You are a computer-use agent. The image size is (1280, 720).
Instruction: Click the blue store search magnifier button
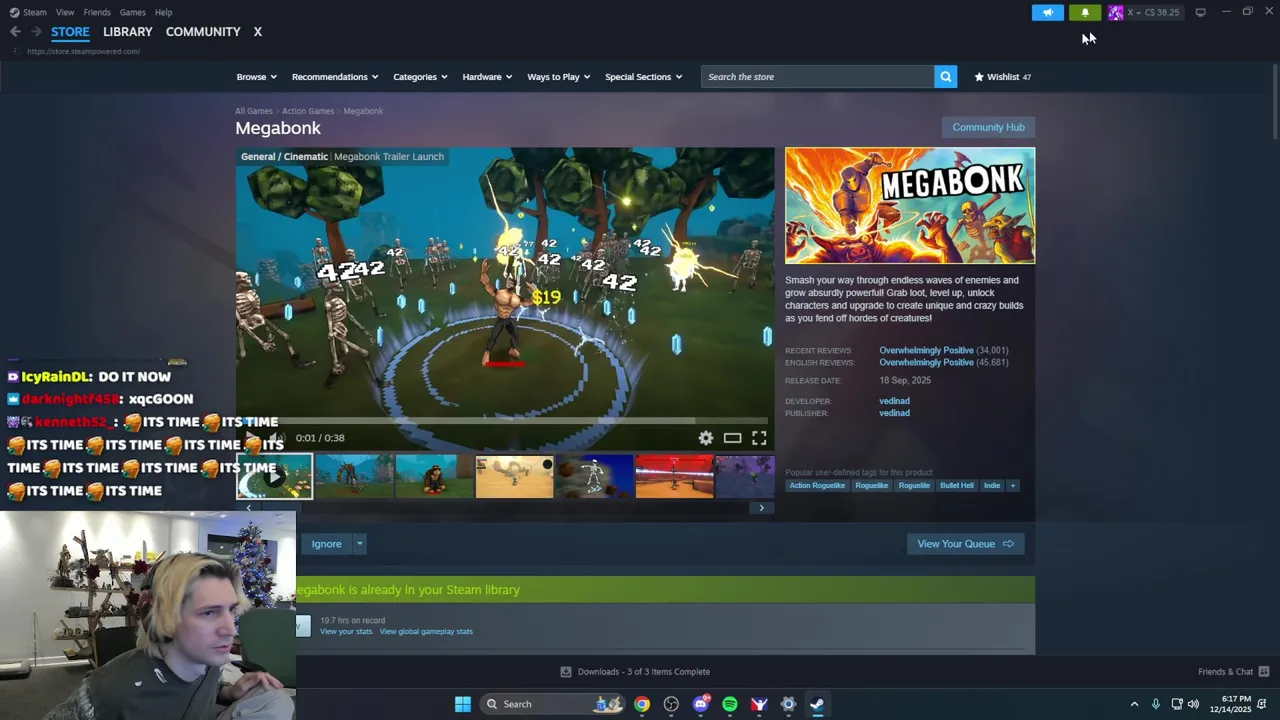pyautogui.click(x=946, y=77)
